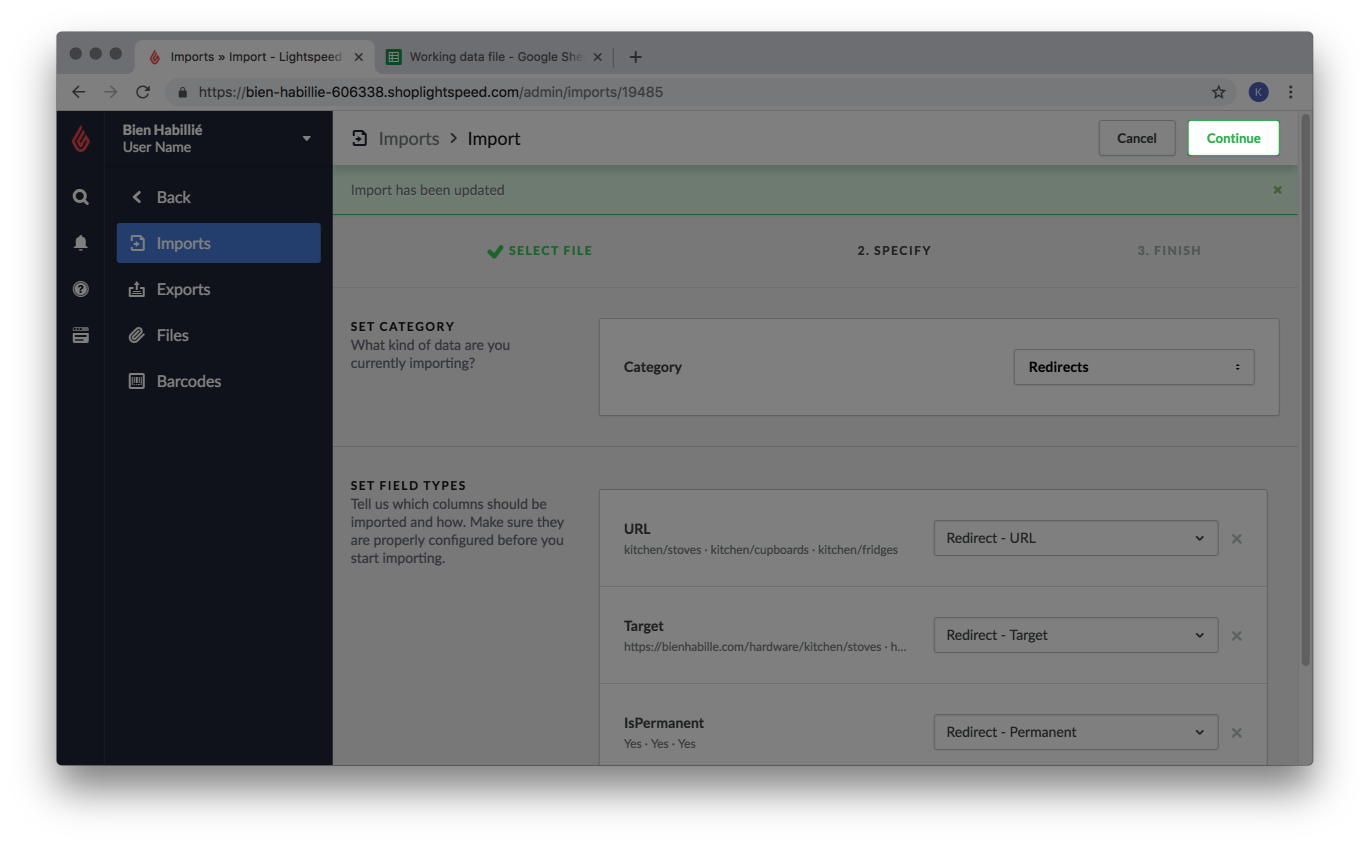The image size is (1368, 845).
Task: Expand the Bien Habillié account dropdown
Action: 307,138
